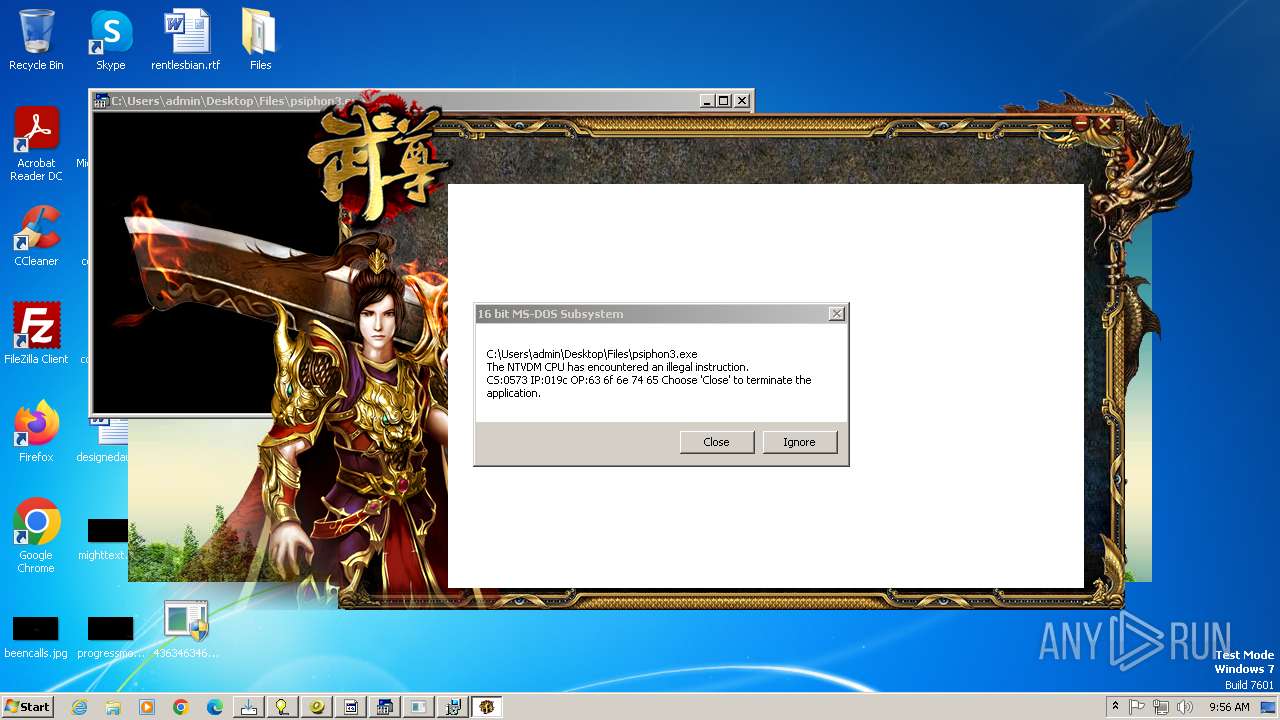Open the volume speaker tray icon
Screen dimensions: 1280x720
point(1184,707)
